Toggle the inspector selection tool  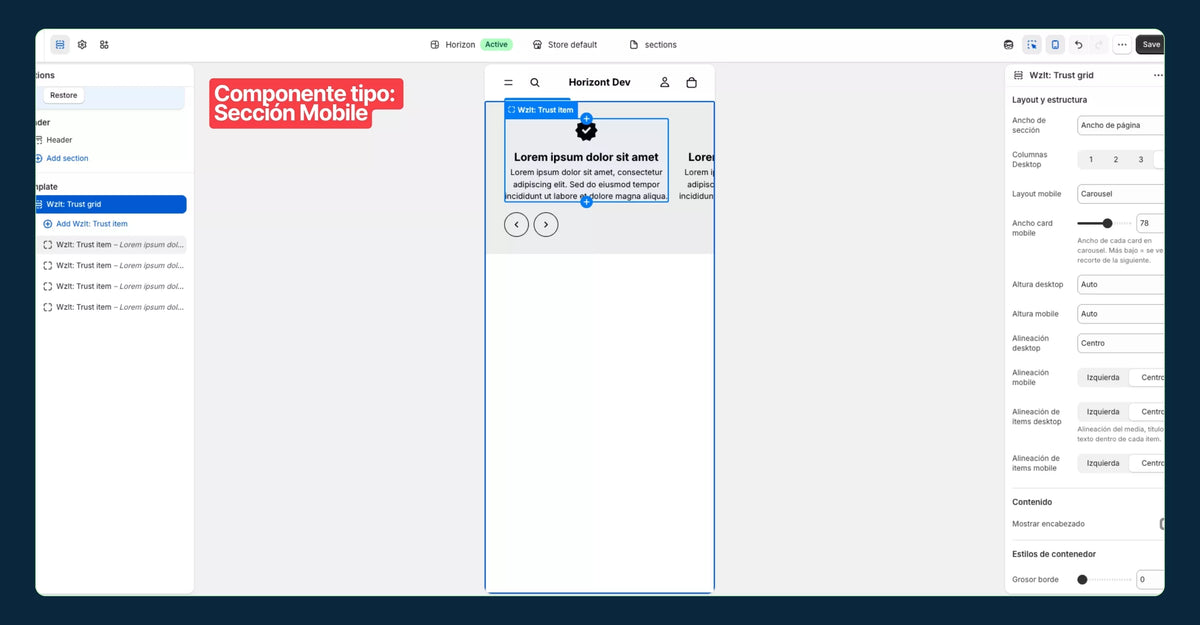tap(1032, 45)
